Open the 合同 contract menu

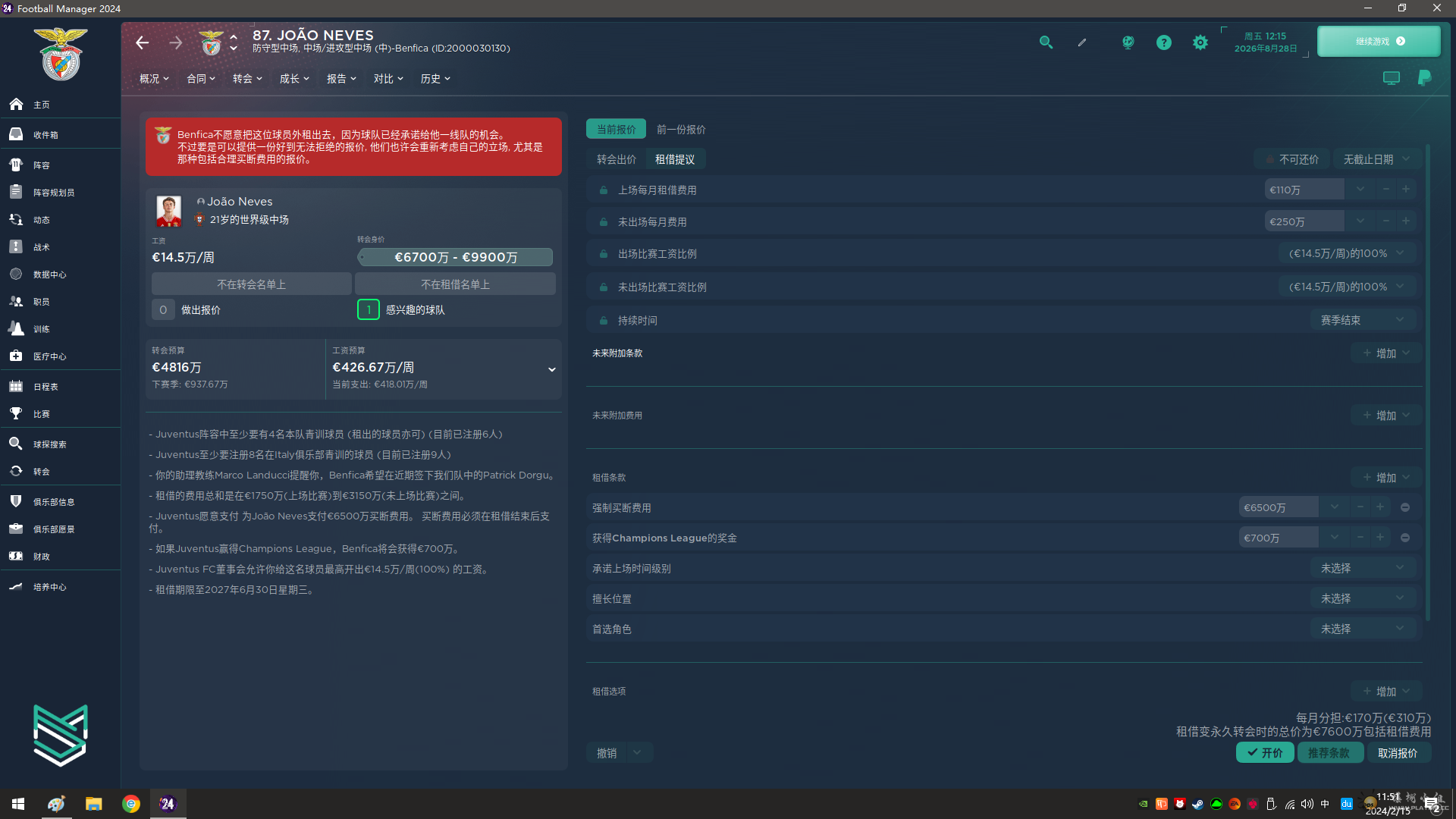point(201,79)
